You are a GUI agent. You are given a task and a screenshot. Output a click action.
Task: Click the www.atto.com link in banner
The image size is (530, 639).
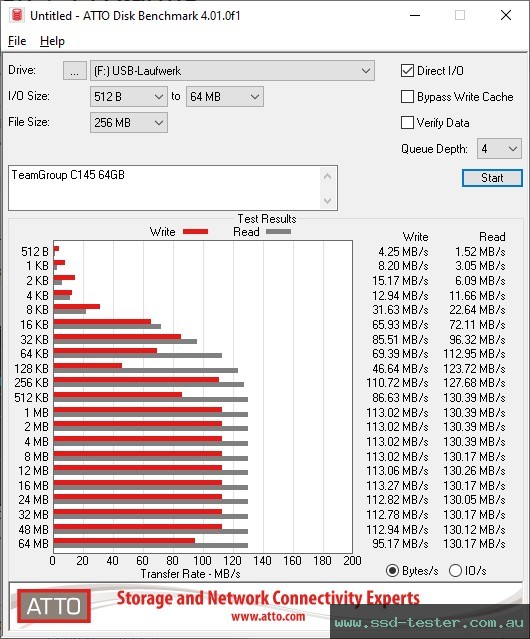pyautogui.click(x=268, y=617)
